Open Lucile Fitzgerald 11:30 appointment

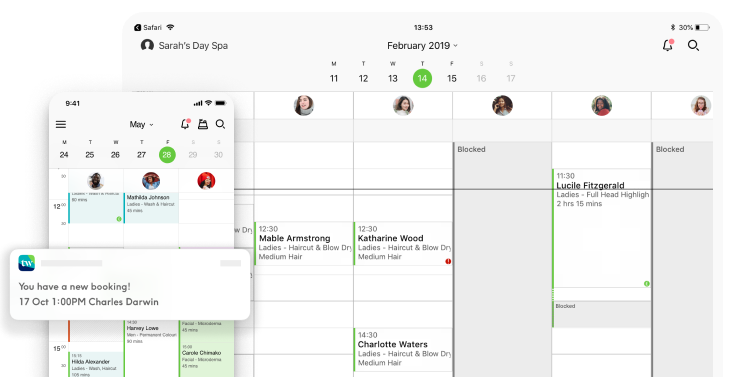point(602,228)
